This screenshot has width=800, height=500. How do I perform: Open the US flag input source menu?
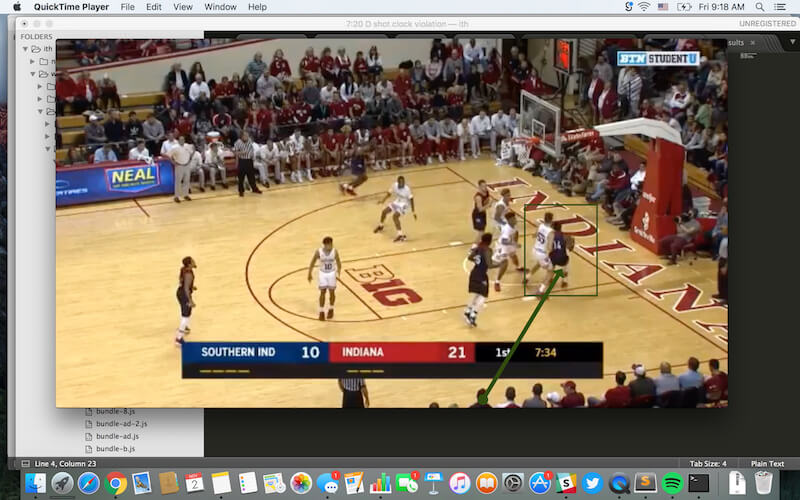[x=663, y=7]
